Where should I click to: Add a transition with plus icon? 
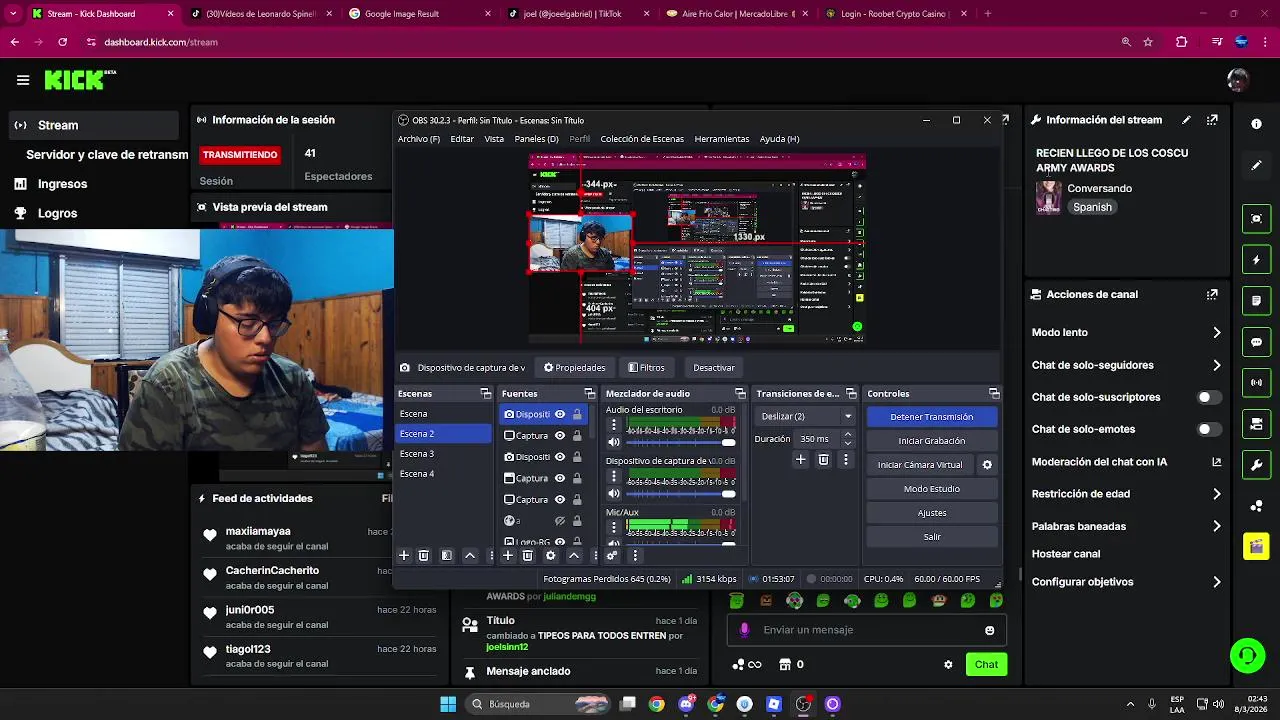click(x=800, y=460)
